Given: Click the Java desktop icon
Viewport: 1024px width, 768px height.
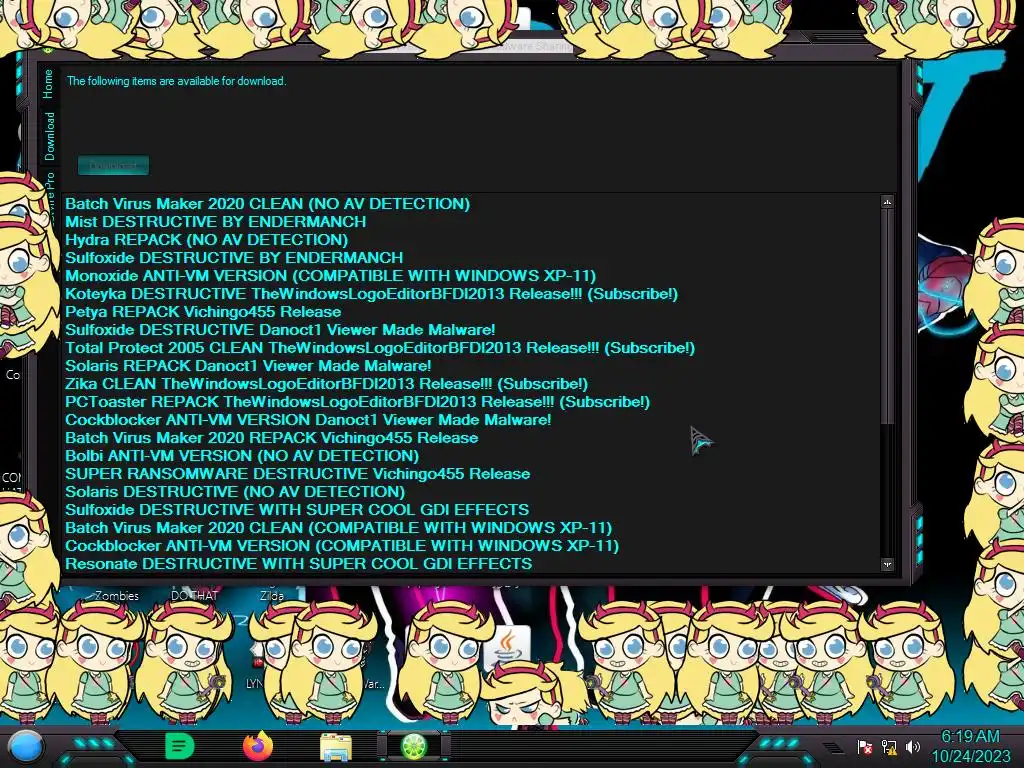Looking at the screenshot, I should coord(506,645).
